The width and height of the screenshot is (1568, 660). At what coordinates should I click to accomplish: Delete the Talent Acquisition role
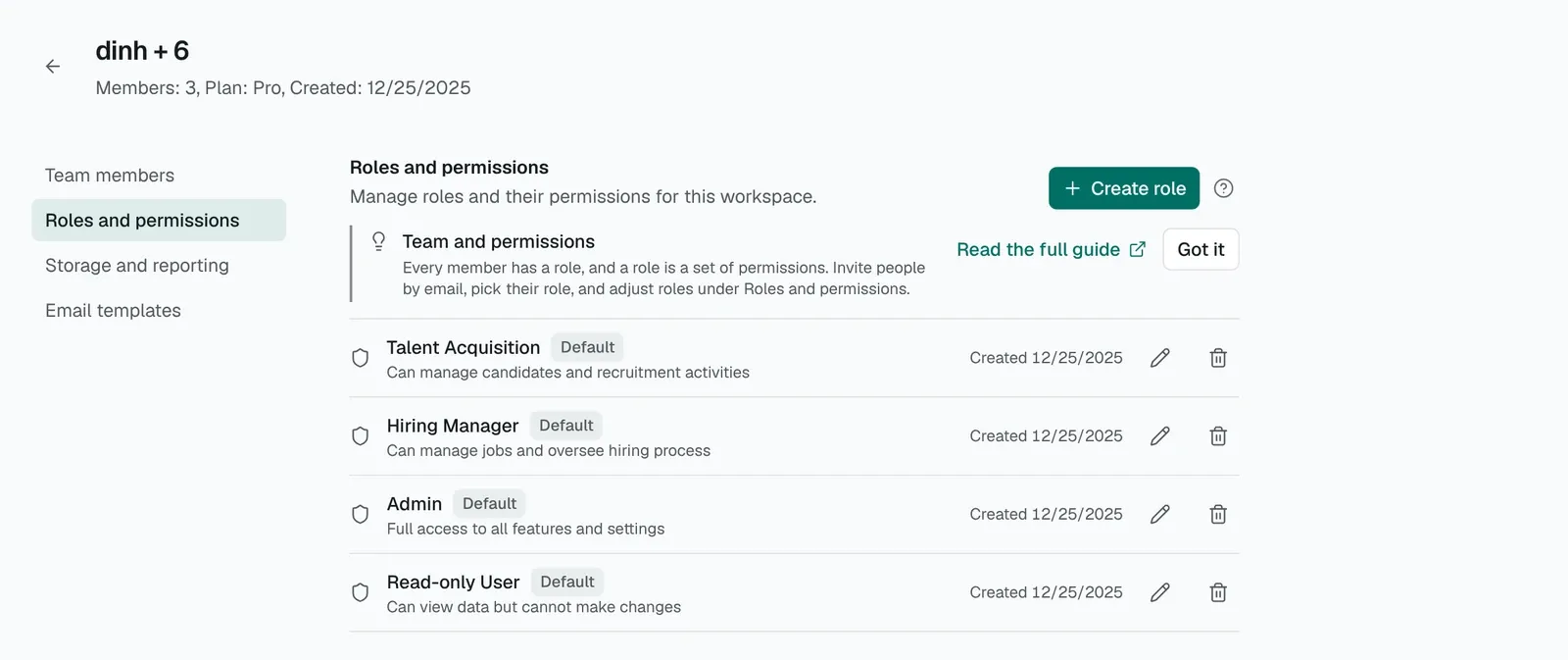[x=1218, y=358]
